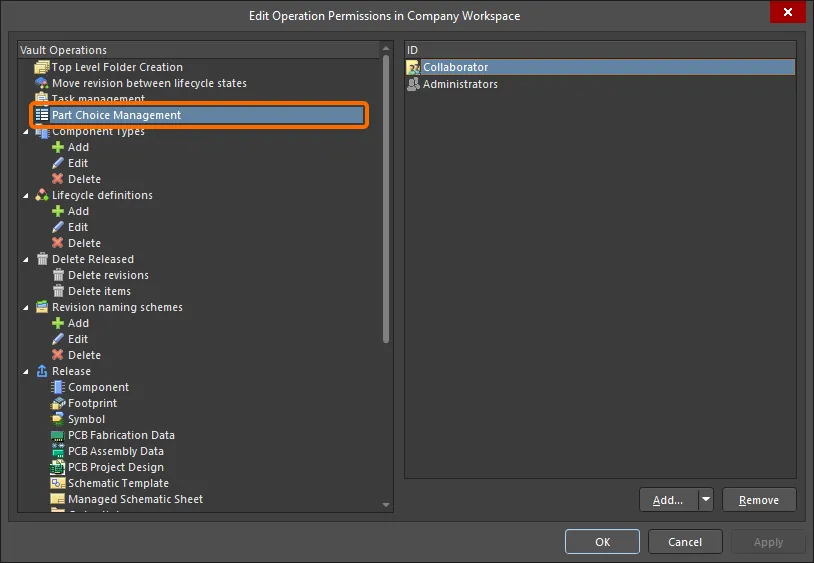Select the Symbol release item text
The height and width of the screenshot is (563, 814).
87,419
